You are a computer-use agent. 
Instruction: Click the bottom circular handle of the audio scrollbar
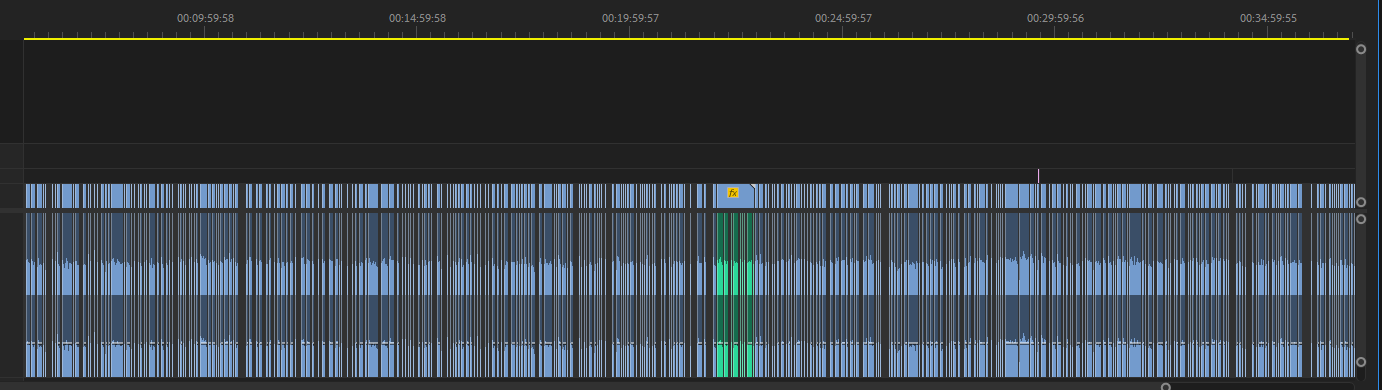pyautogui.click(x=1360, y=362)
